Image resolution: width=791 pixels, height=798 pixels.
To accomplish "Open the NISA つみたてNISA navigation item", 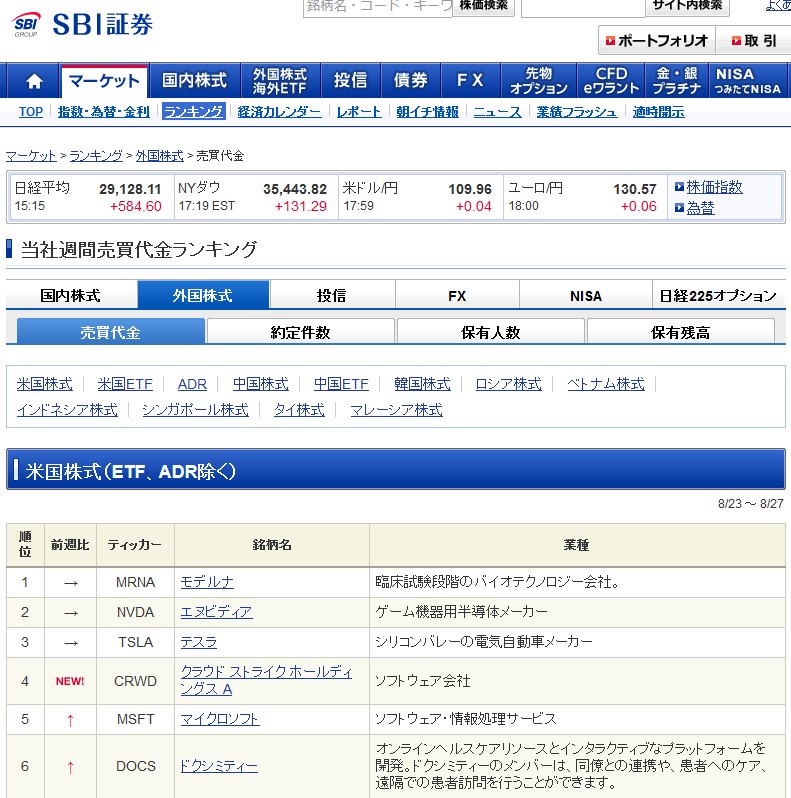I will click(x=747, y=80).
